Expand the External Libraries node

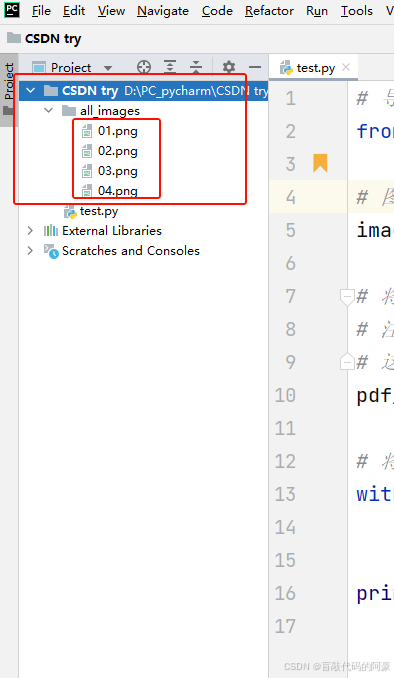click(30, 230)
